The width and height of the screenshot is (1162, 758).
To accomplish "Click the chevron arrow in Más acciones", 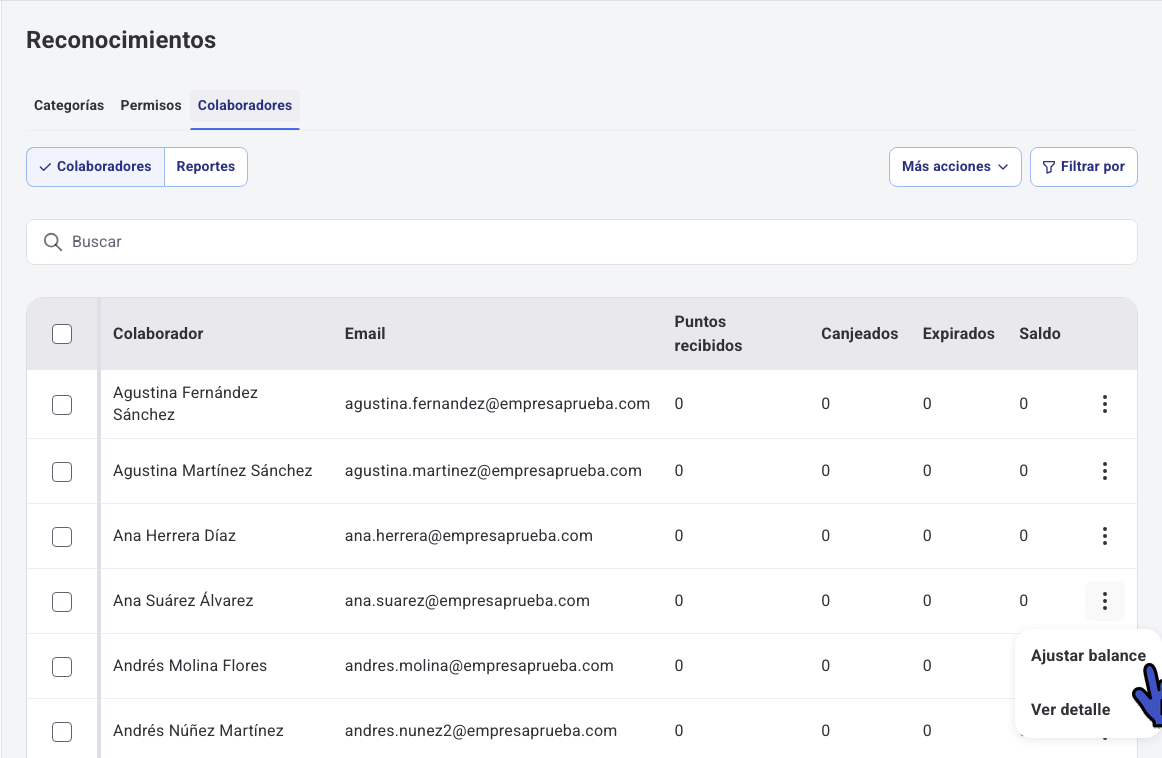I will pos(1003,167).
